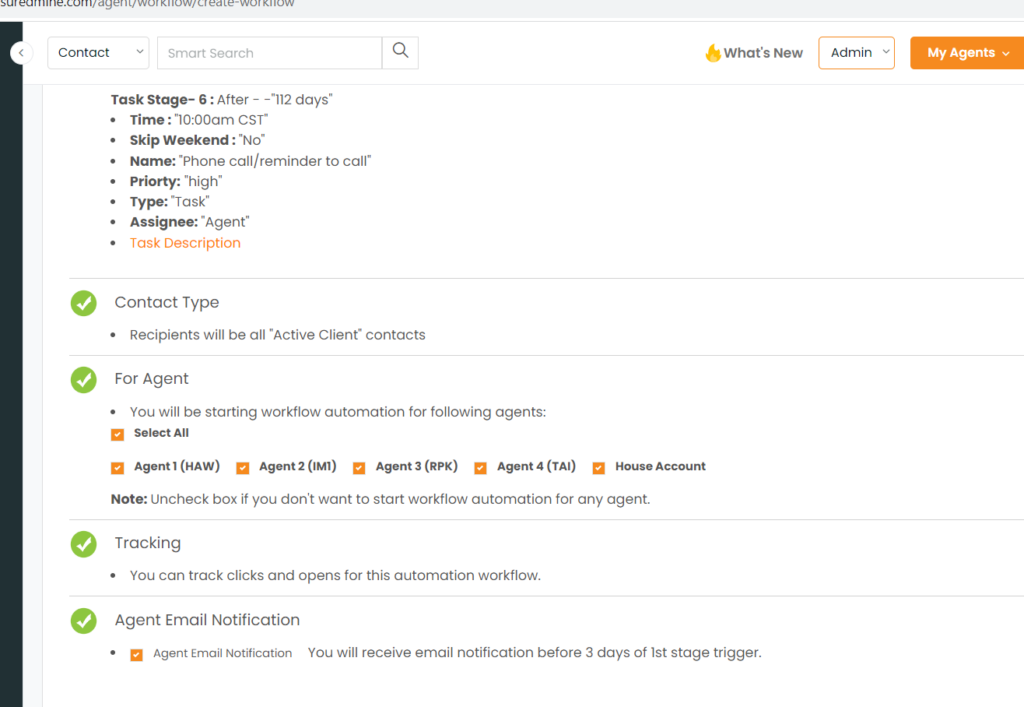Click the green checkmark beside Contact Type
The image size is (1024, 707).
[83, 303]
